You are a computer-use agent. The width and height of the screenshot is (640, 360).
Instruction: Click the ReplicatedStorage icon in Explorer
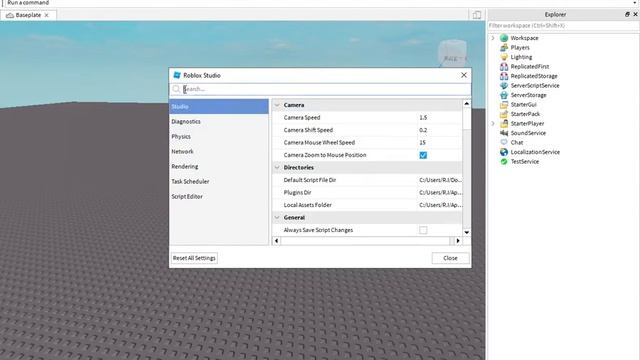(x=504, y=76)
